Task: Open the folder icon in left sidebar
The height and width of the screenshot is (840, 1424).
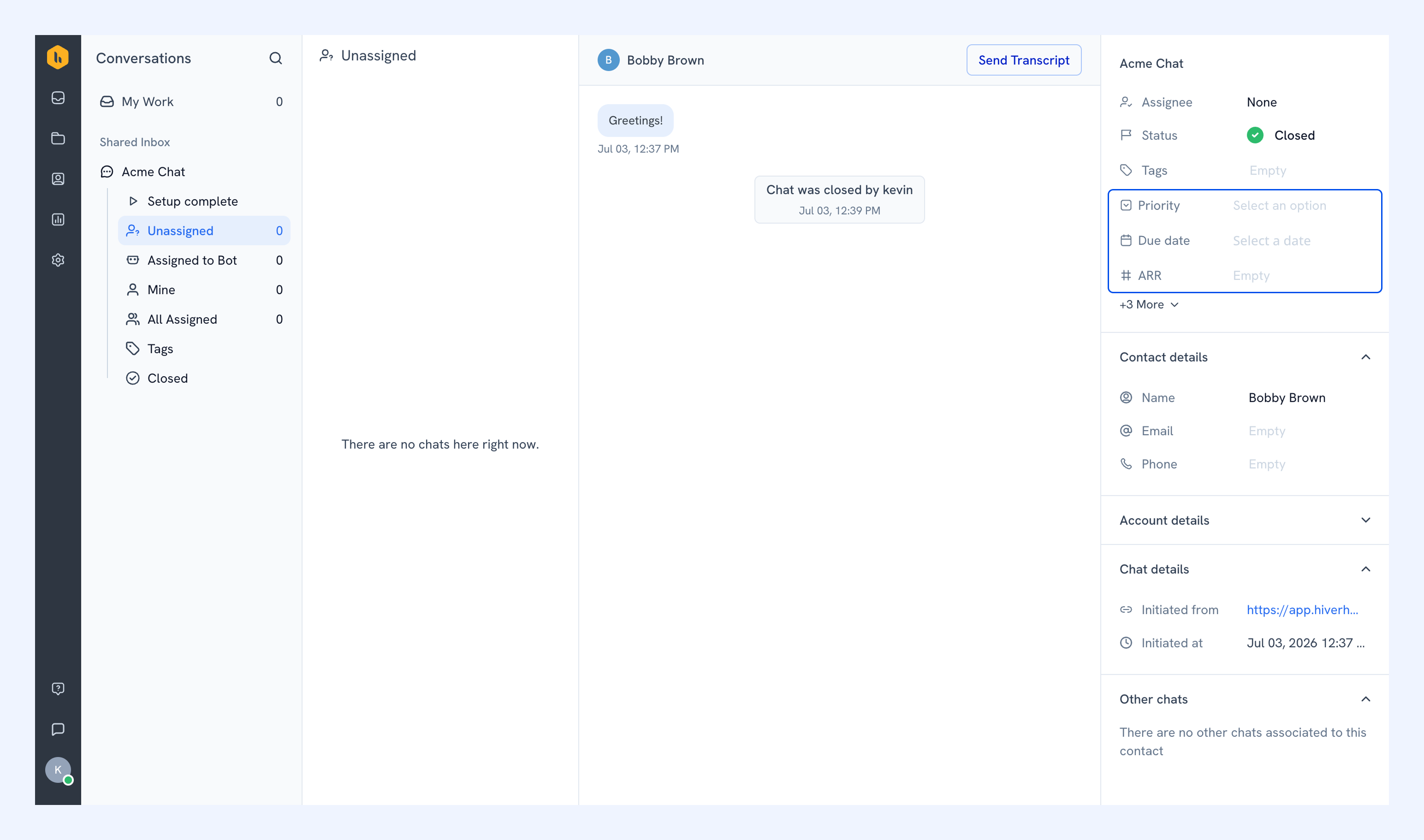Action: tap(58, 138)
